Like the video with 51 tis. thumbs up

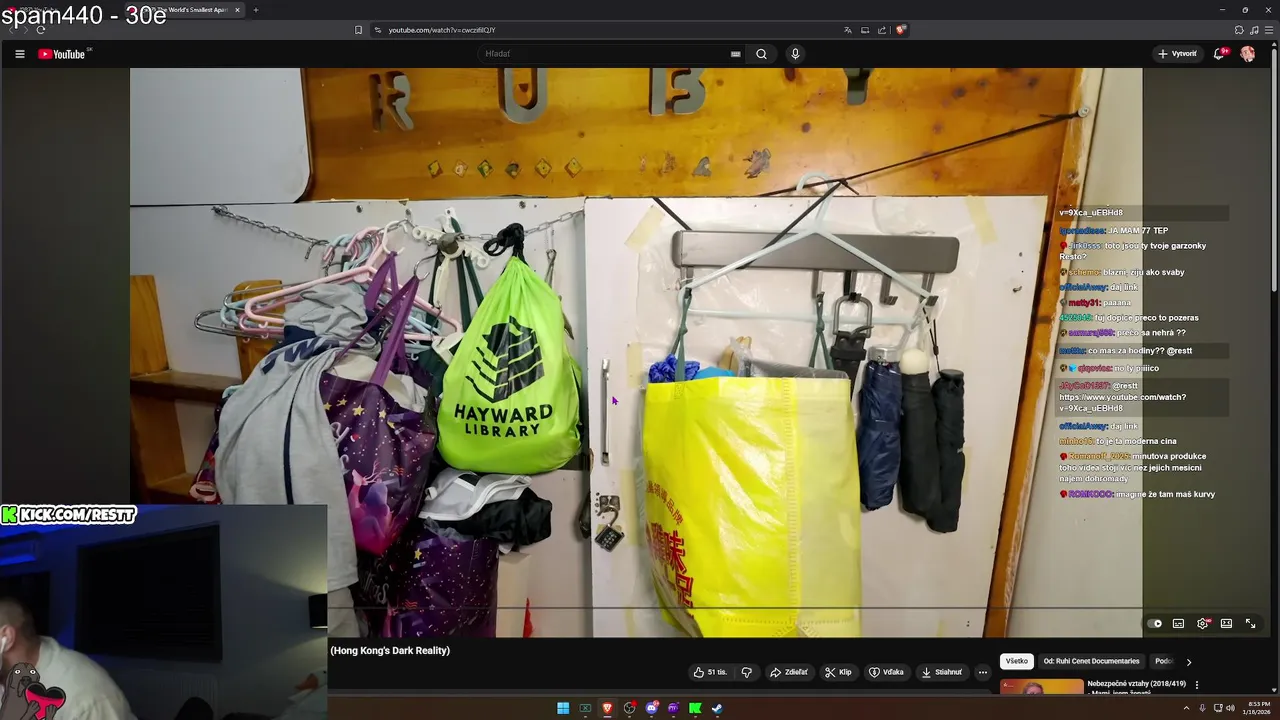click(710, 672)
